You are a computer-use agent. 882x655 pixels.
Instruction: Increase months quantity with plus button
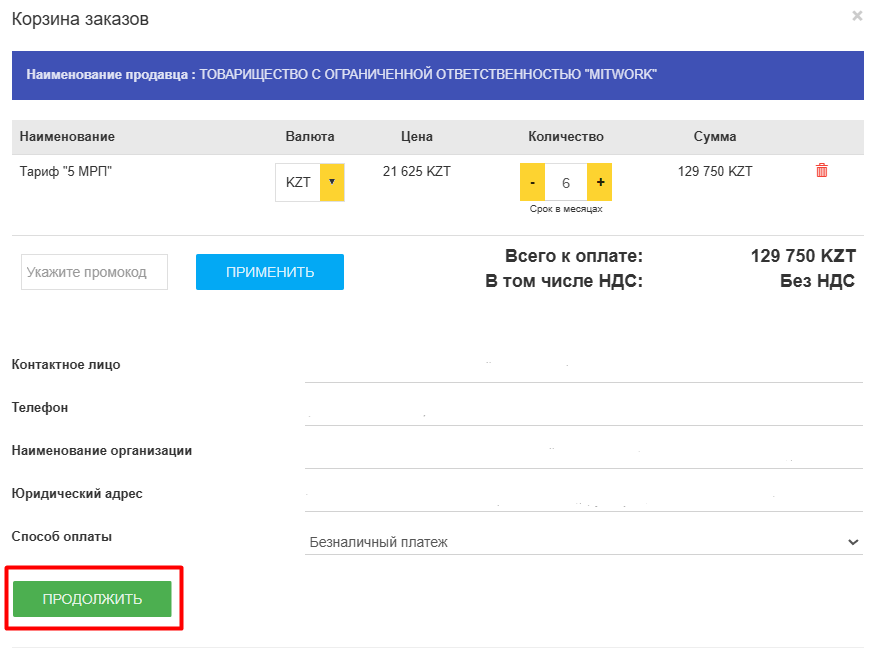point(600,183)
